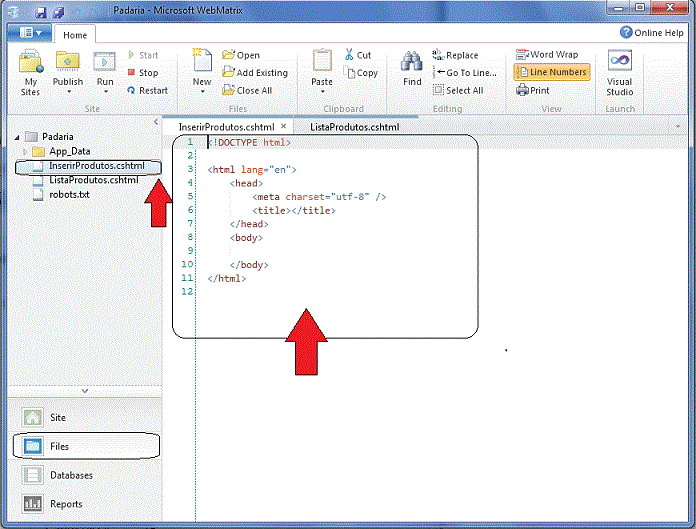Collapse the workspace selector chevron
The width and height of the screenshot is (696, 529).
pos(85,391)
